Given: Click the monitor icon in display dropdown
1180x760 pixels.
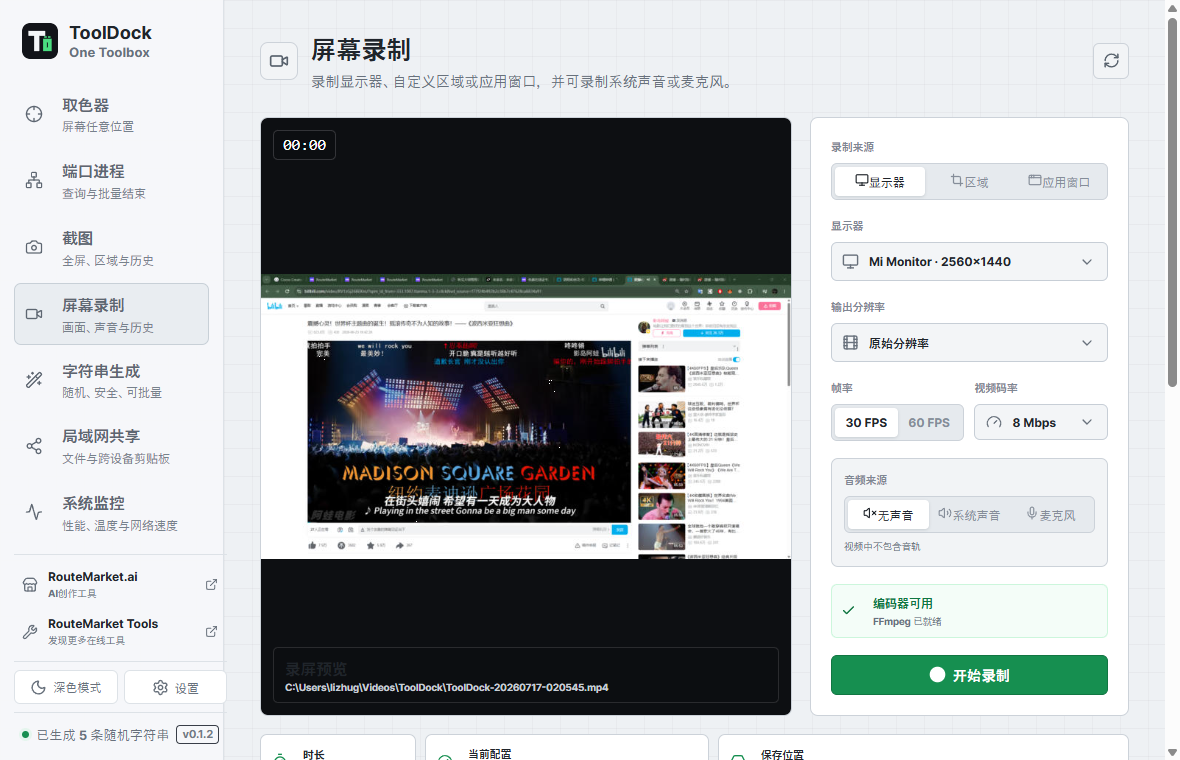Looking at the screenshot, I should point(850,262).
